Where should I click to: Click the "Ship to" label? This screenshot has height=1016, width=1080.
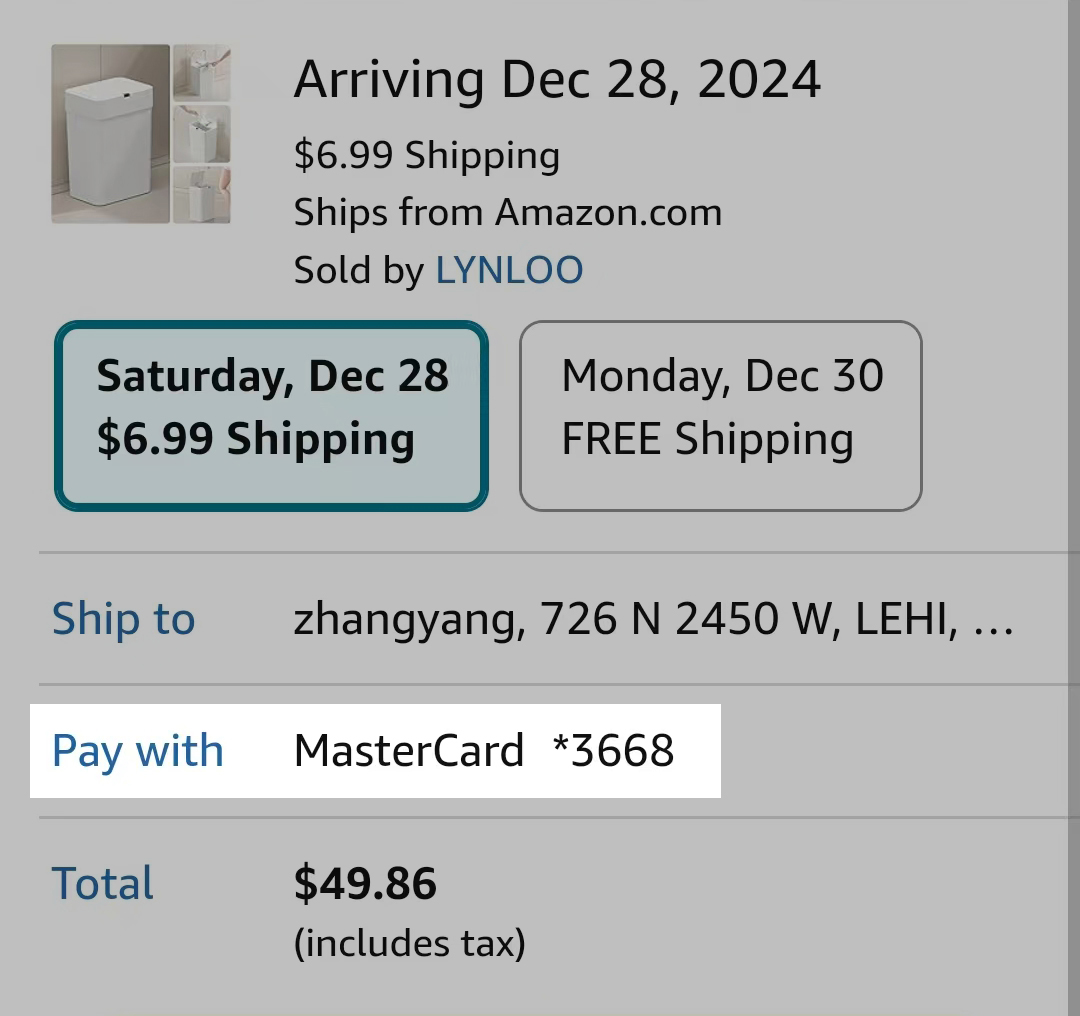click(123, 618)
